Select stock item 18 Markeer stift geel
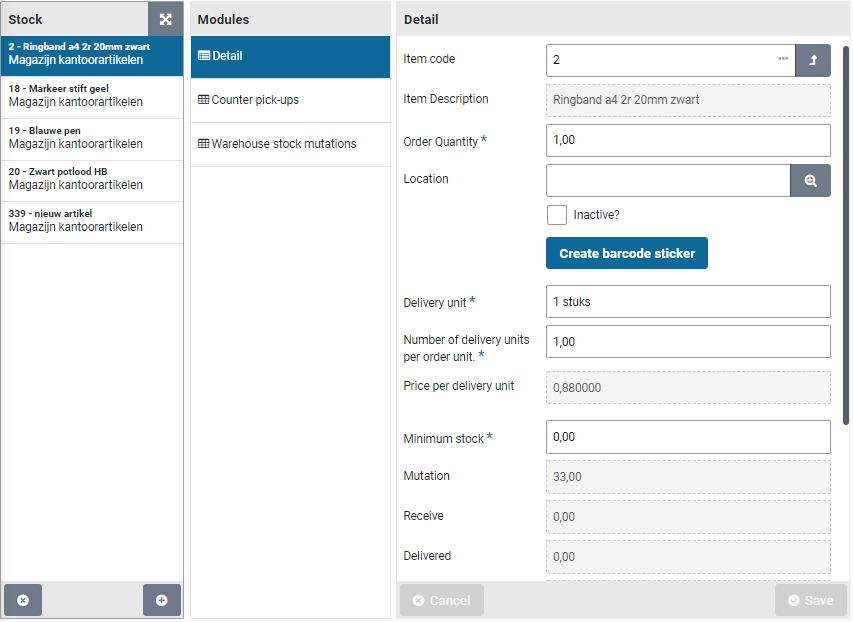The width and height of the screenshot is (853, 622). coord(92,96)
